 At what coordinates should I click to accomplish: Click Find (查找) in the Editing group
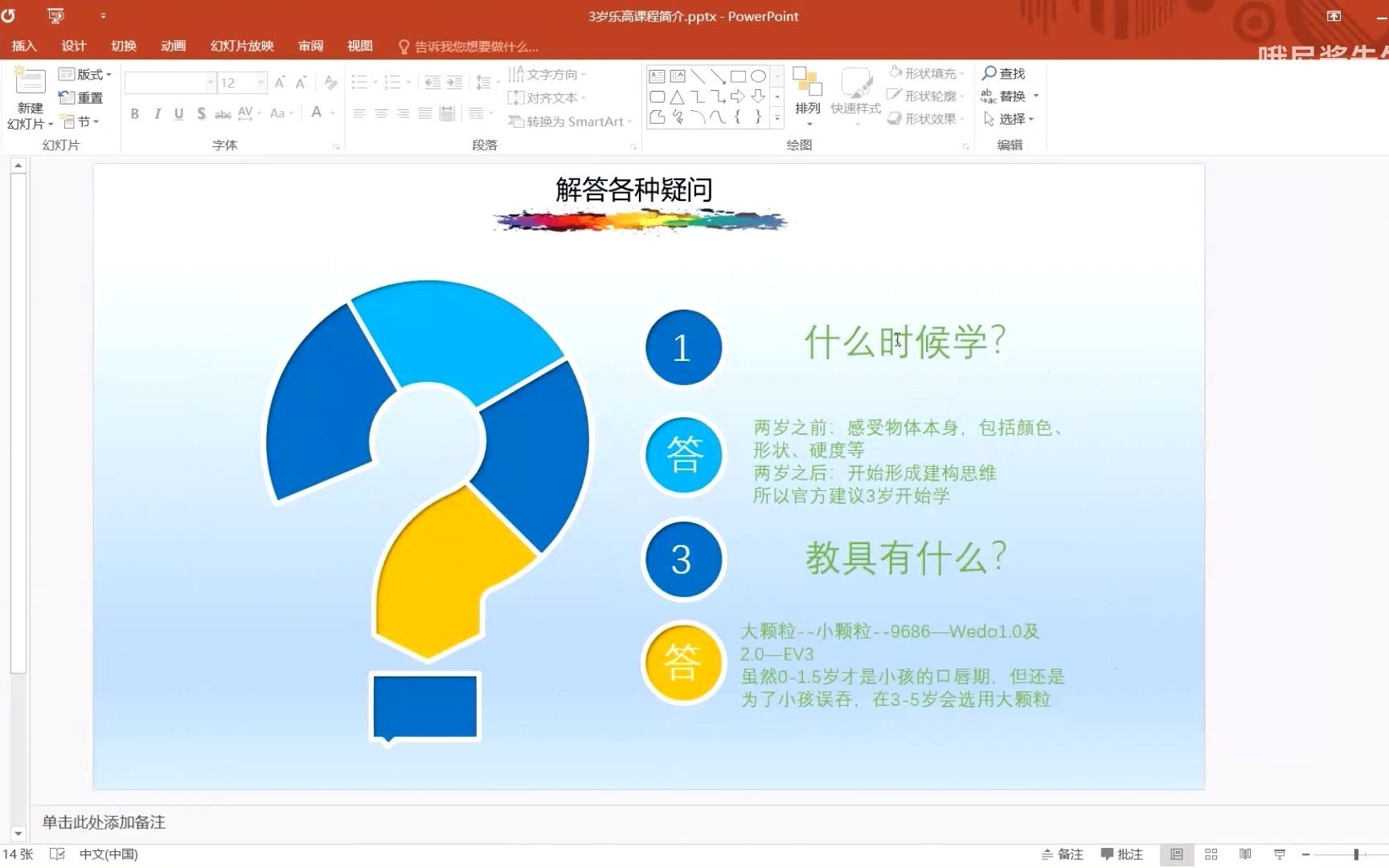(1003, 73)
